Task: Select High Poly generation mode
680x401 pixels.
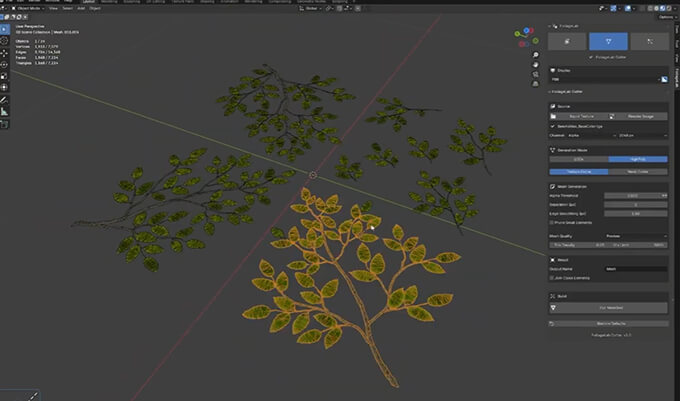Action: tap(637, 158)
